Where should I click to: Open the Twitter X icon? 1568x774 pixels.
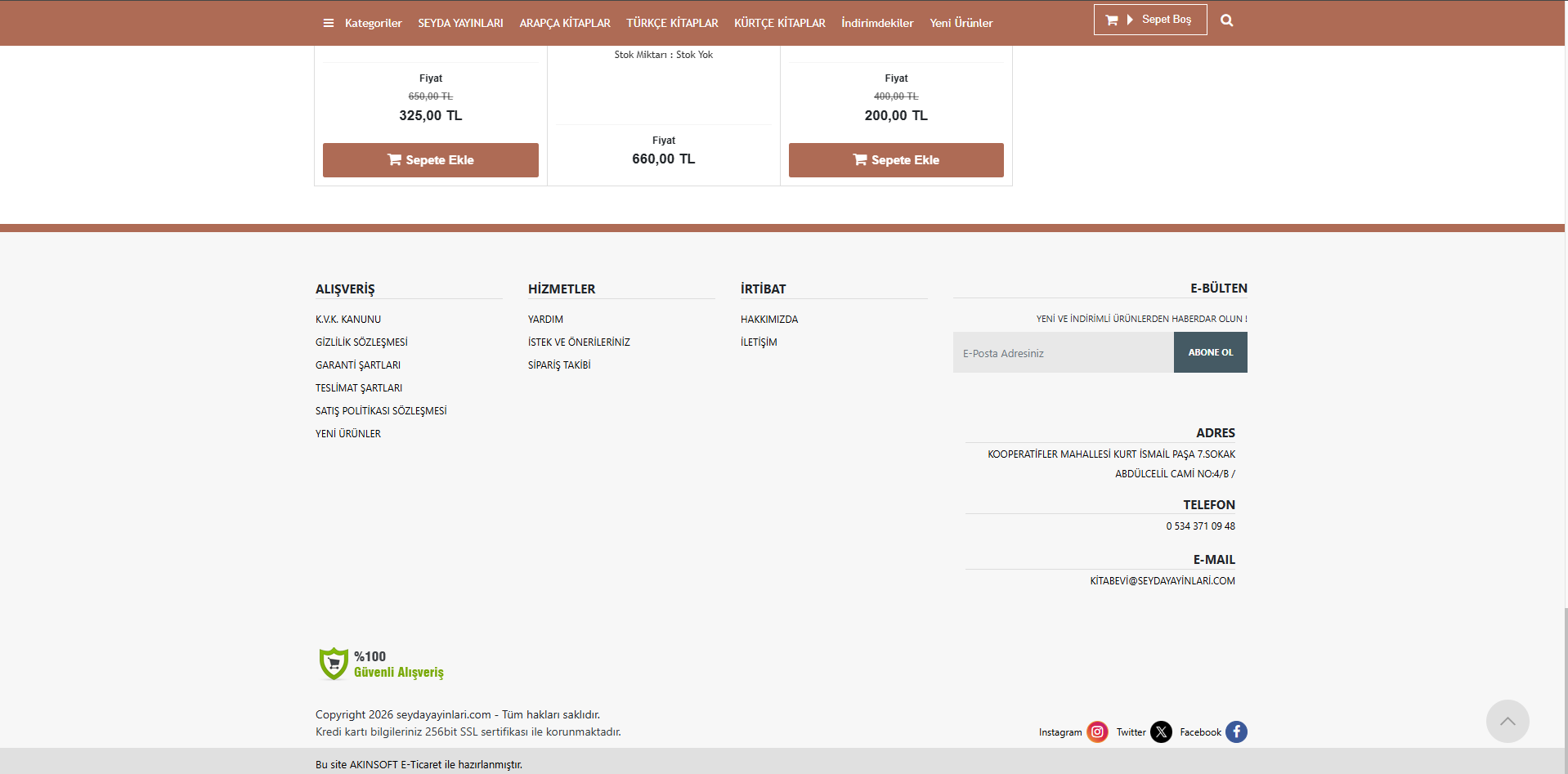pyautogui.click(x=1161, y=731)
